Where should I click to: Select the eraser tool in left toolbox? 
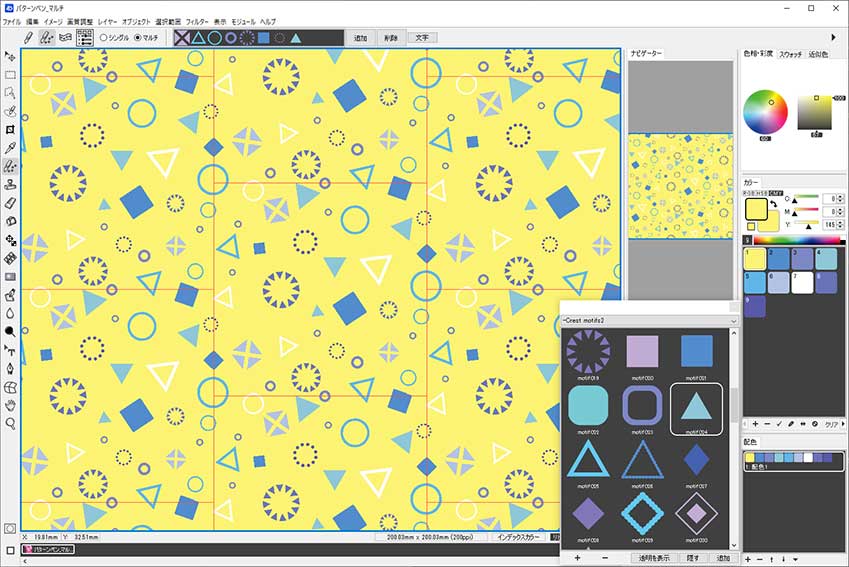10,203
